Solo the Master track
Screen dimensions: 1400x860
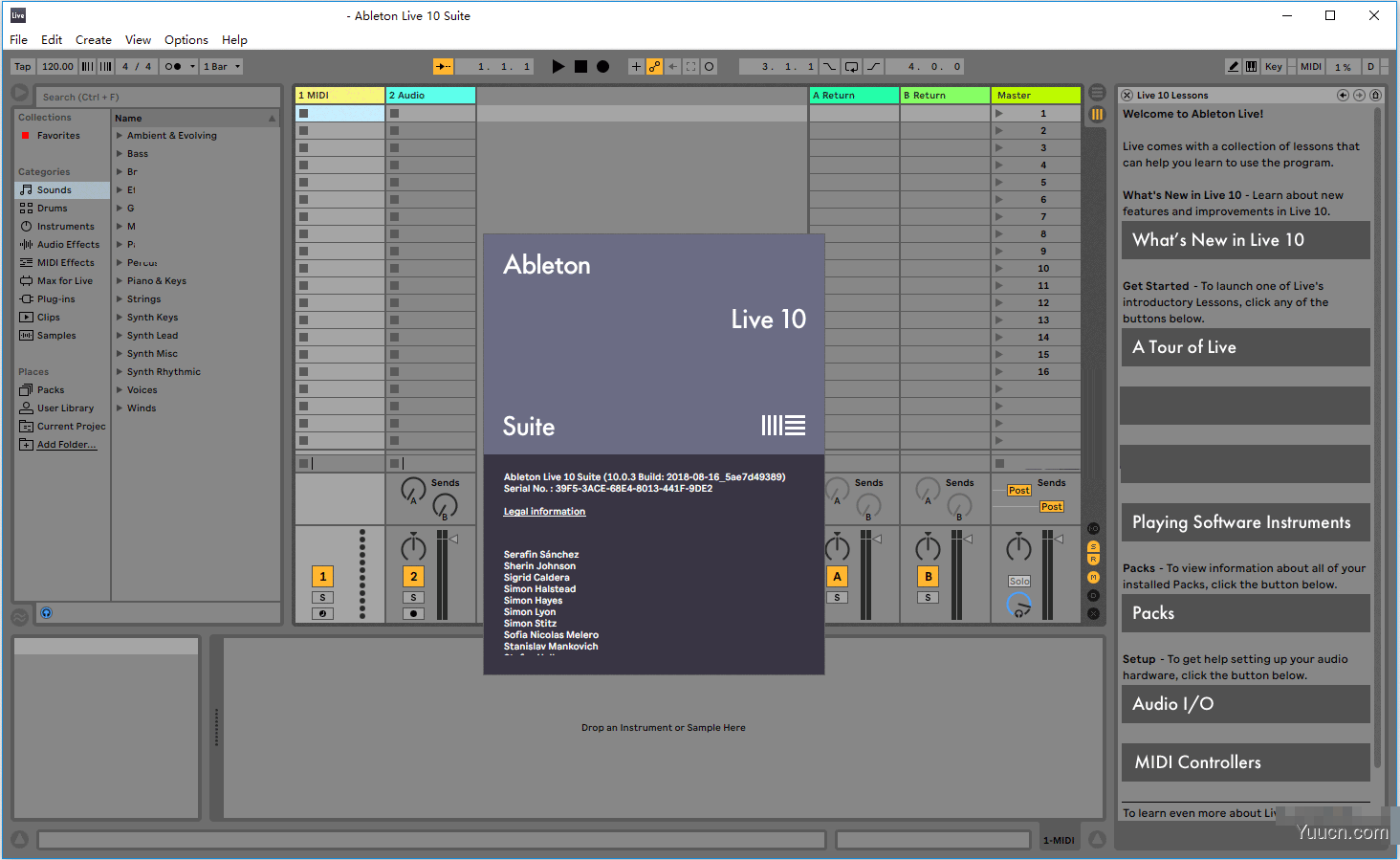coord(1019,580)
